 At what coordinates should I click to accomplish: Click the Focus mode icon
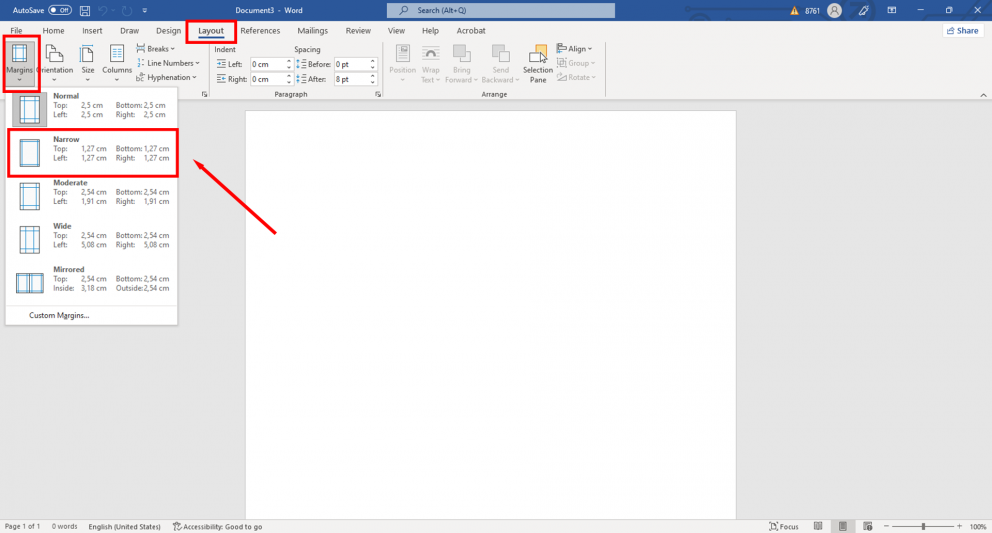click(x=783, y=526)
